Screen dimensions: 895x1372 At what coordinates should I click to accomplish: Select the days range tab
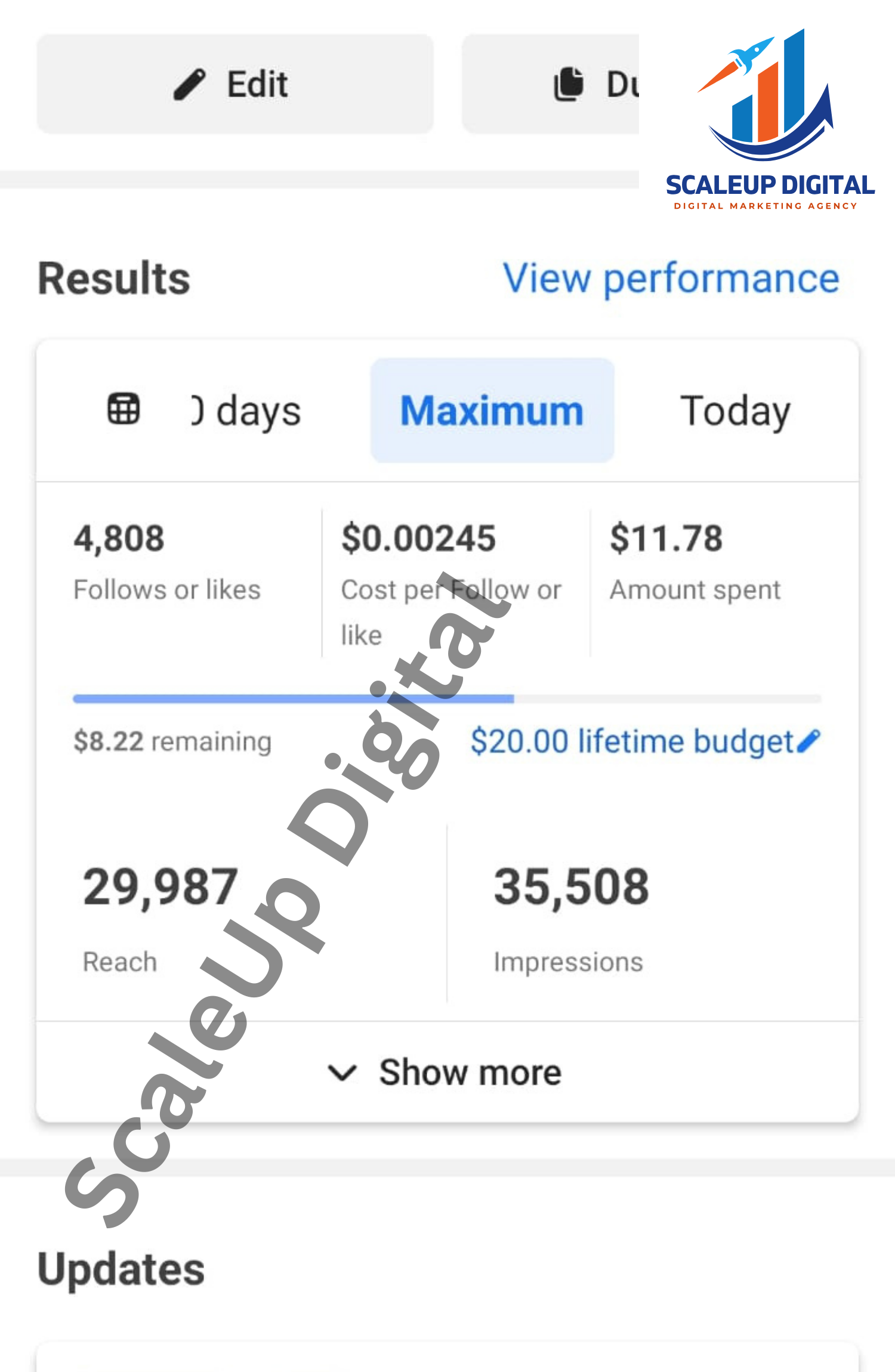point(246,411)
